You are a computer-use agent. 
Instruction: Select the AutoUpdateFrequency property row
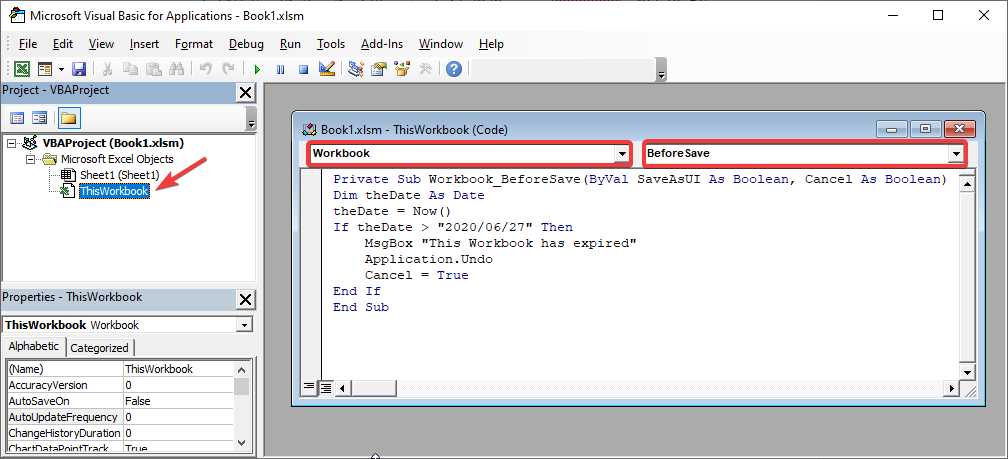(x=120, y=417)
